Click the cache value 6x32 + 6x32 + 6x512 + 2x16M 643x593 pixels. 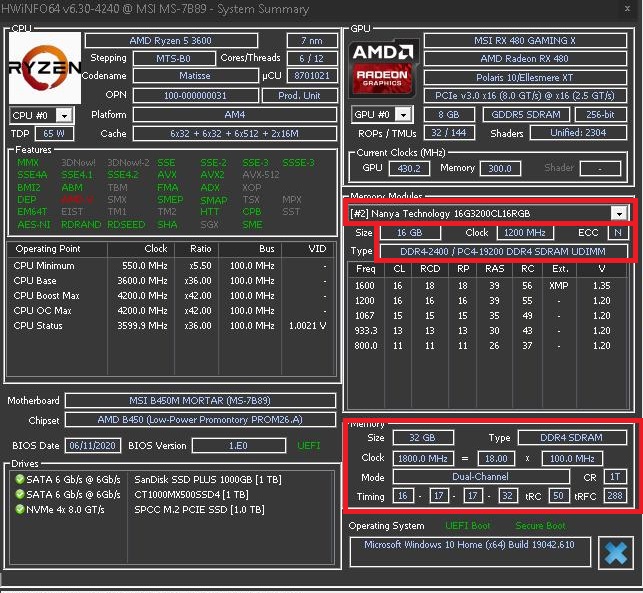(x=235, y=133)
